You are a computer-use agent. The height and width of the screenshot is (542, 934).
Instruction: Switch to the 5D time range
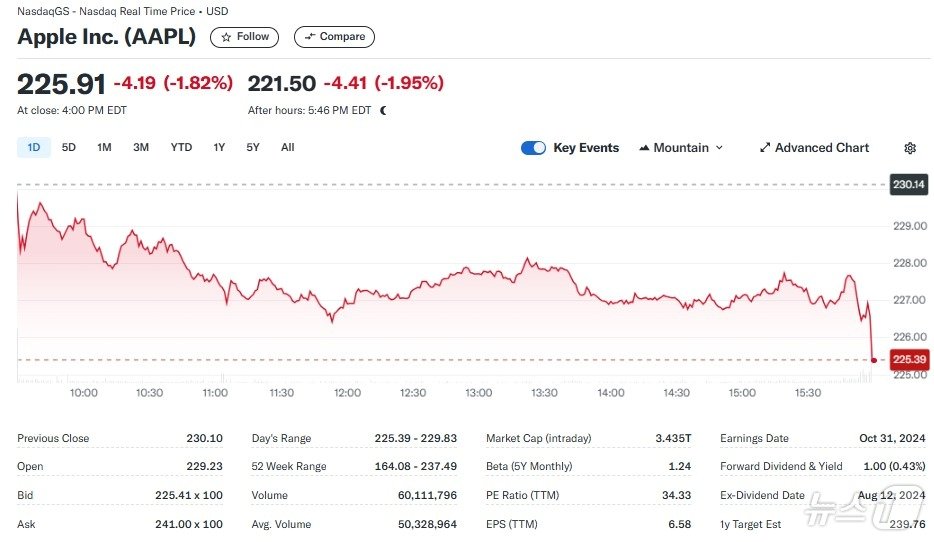coord(69,148)
